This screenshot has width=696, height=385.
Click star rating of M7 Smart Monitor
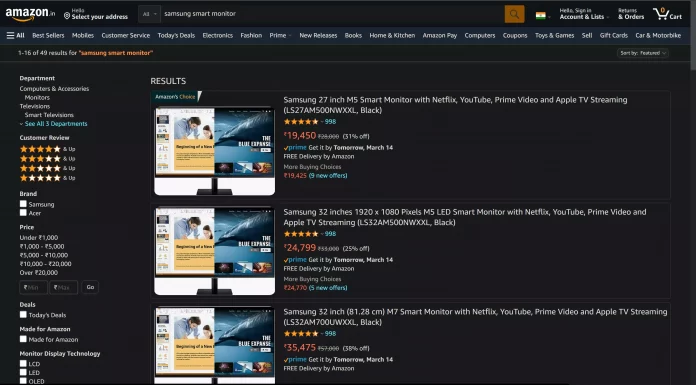pos(301,333)
